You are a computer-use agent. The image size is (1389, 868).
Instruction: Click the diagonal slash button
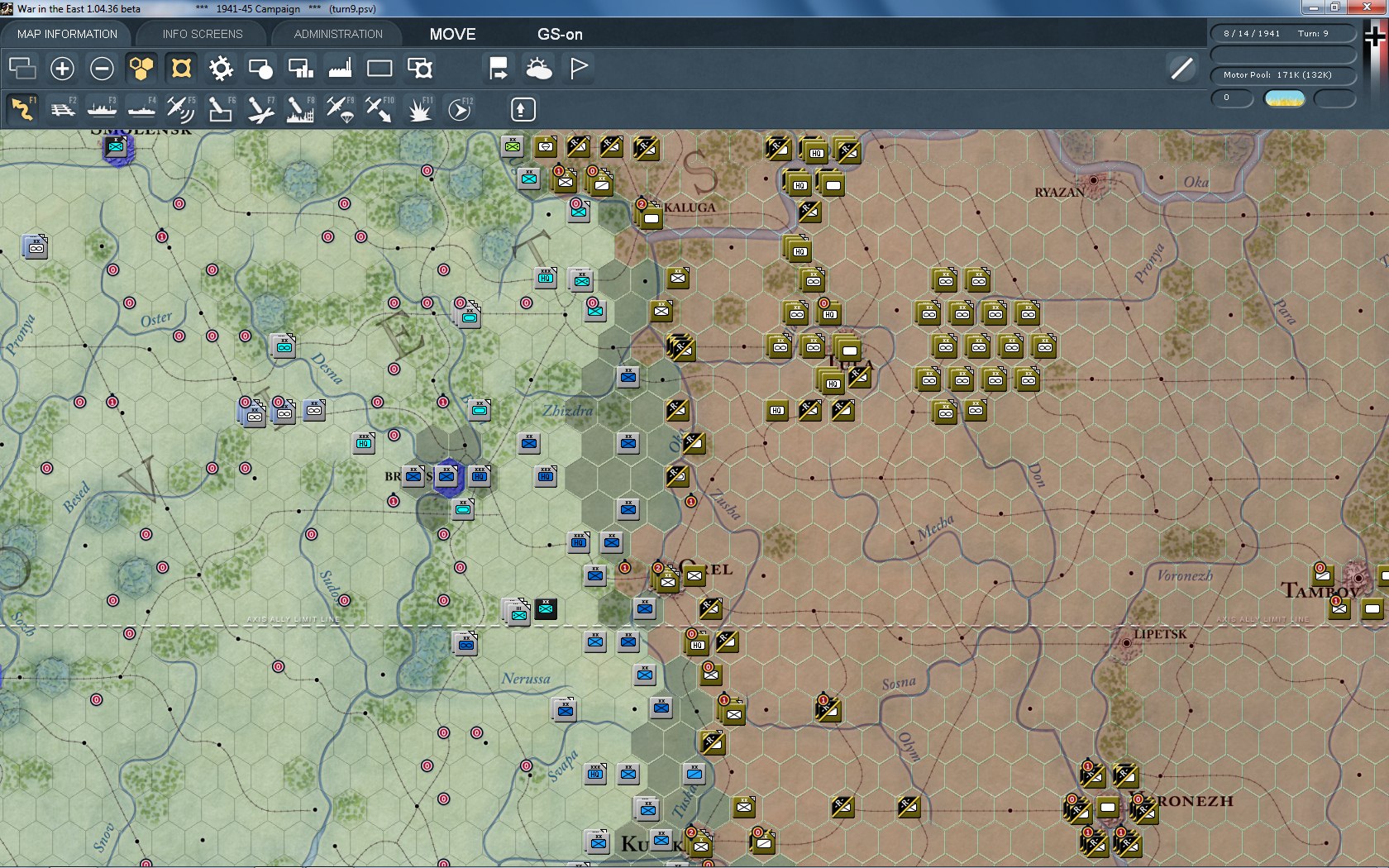(1182, 68)
